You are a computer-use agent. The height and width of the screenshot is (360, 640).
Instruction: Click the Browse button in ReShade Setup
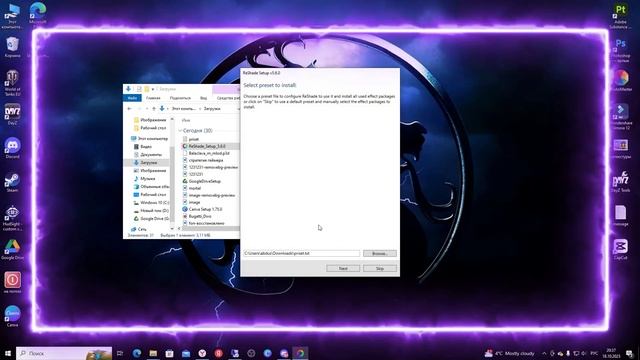[x=380, y=253]
